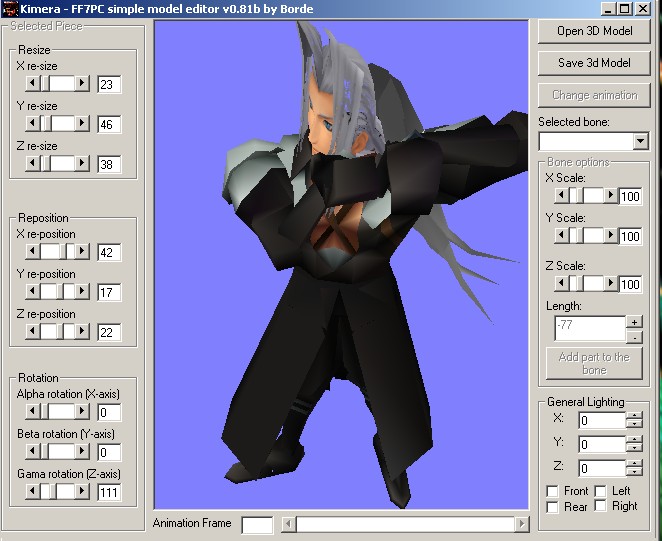Increase General Lighting X spinner value
Screen dimensions: 662x541
(634, 416)
